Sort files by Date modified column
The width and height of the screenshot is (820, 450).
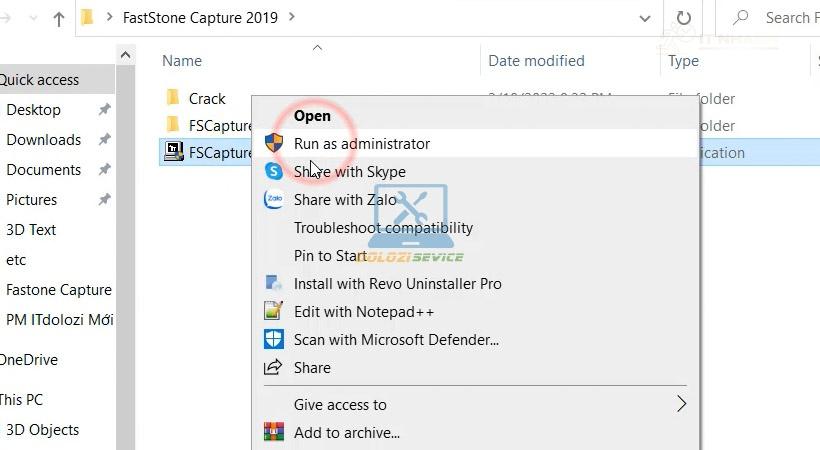coord(536,61)
